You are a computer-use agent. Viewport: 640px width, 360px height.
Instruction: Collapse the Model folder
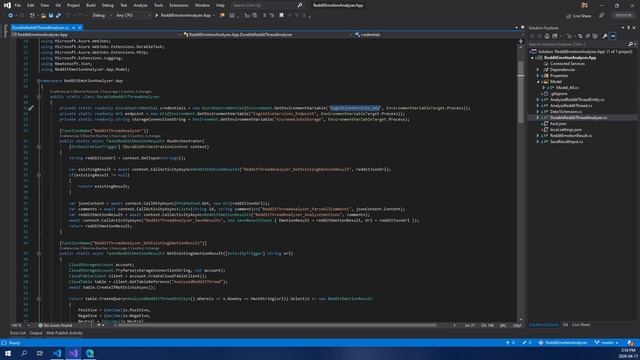[x=538, y=82]
